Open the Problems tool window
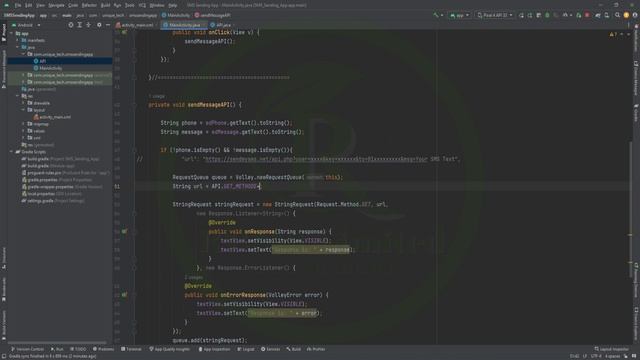640x360 pixels. coord(103,349)
